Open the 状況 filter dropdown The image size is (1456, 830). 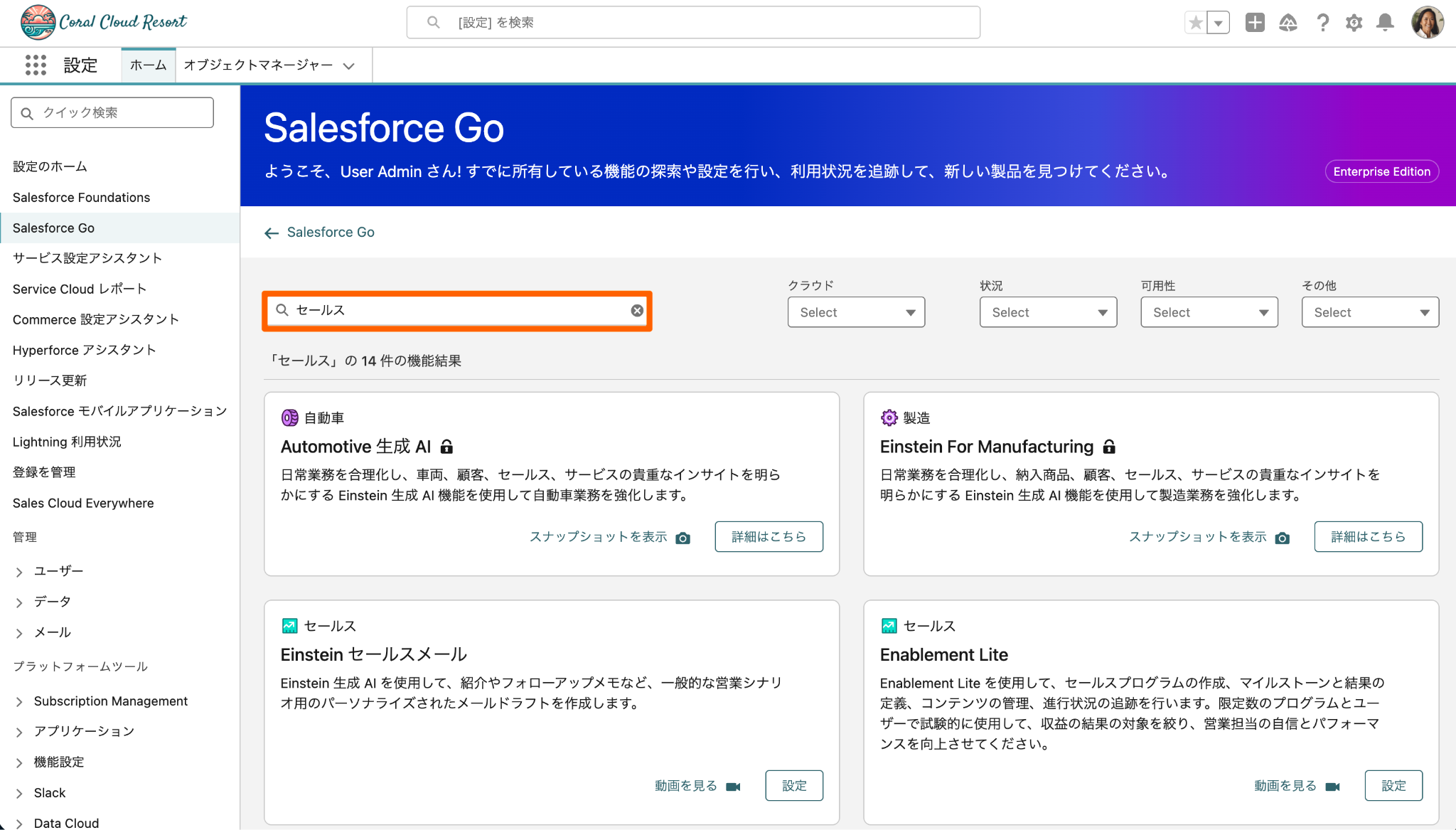click(1048, 312)
